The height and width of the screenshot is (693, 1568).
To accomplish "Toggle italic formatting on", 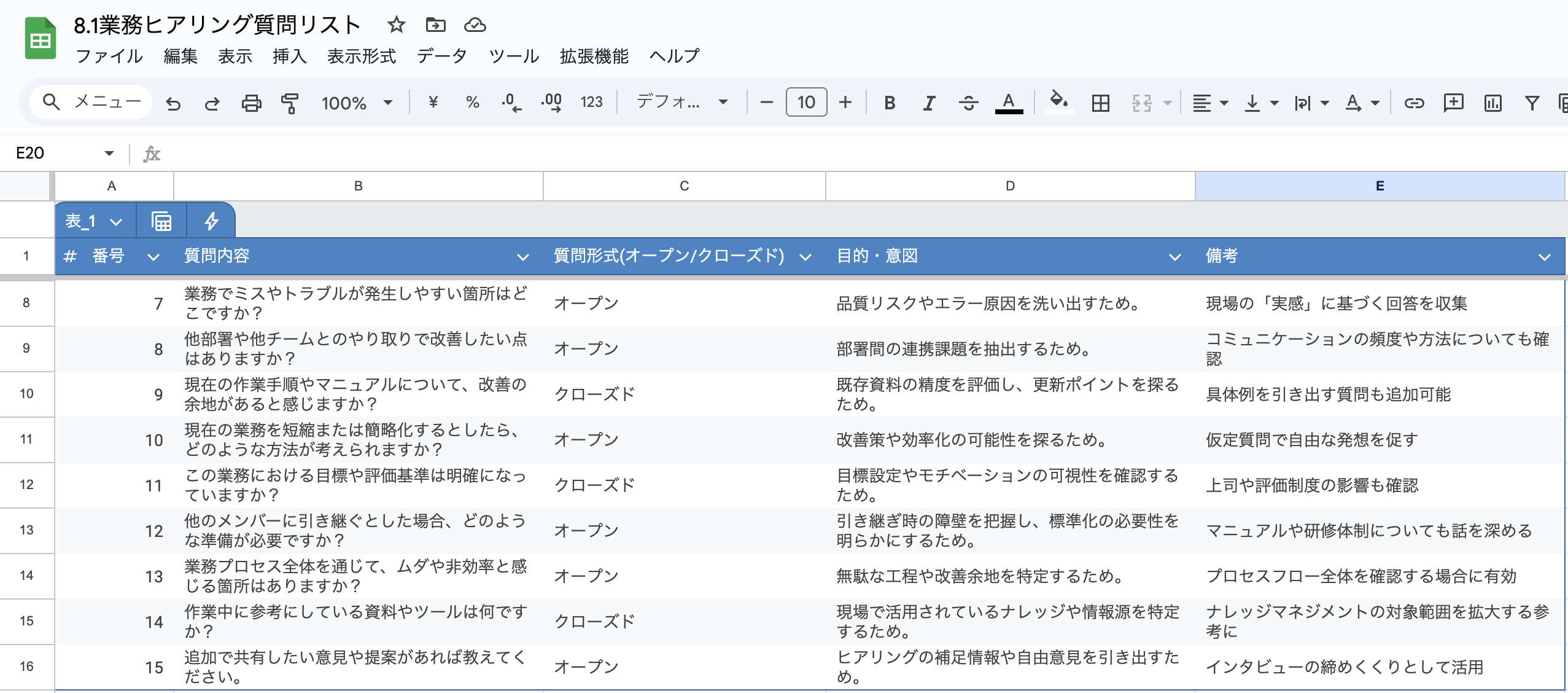I will tap(928, 102).
